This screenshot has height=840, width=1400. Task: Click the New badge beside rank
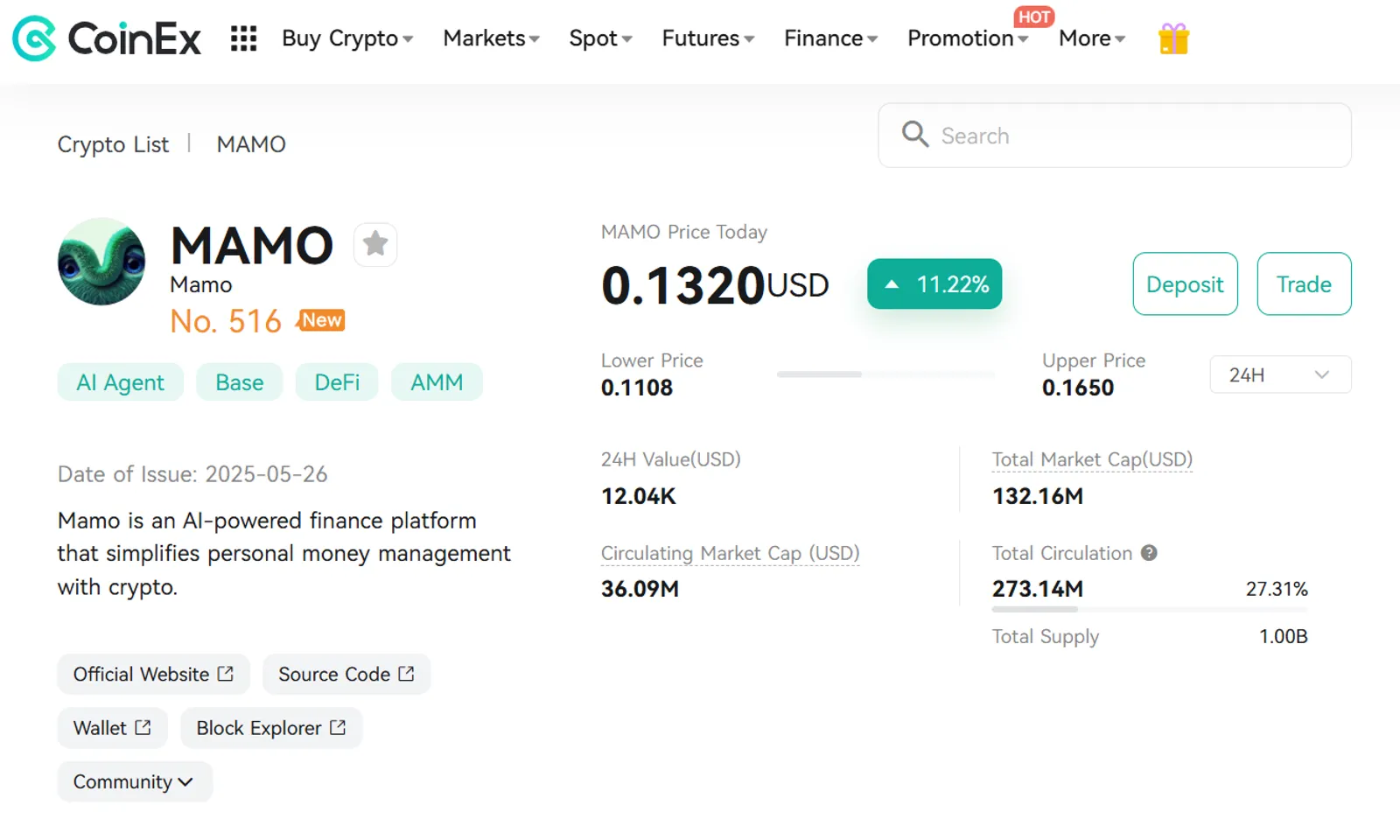click(322, 320)
